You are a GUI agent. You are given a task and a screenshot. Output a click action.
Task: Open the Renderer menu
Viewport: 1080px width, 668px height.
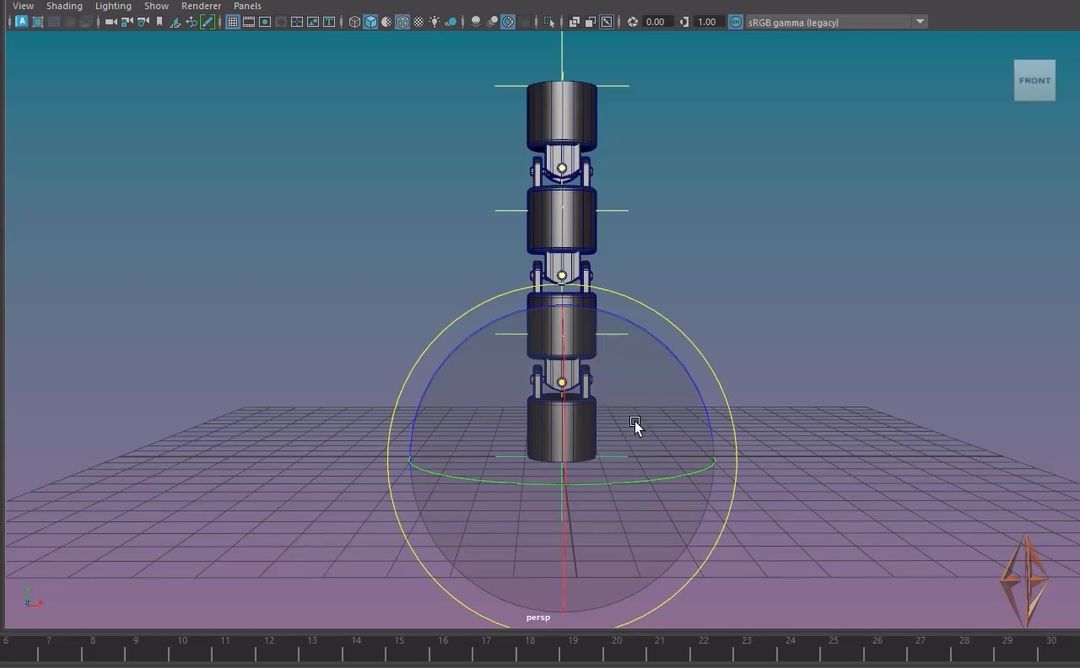point(201,6)
